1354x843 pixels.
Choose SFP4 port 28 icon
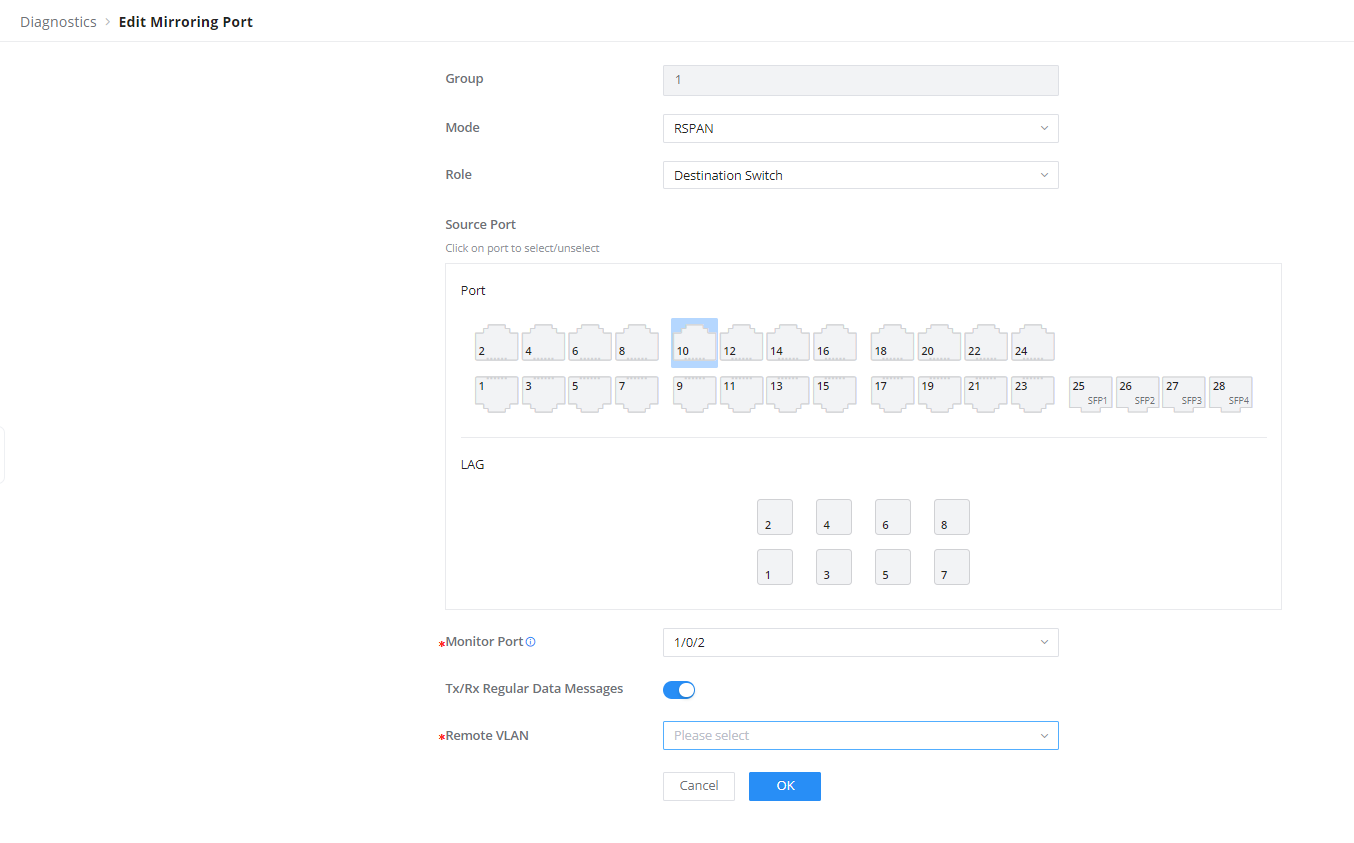(x=1231, y=393)
